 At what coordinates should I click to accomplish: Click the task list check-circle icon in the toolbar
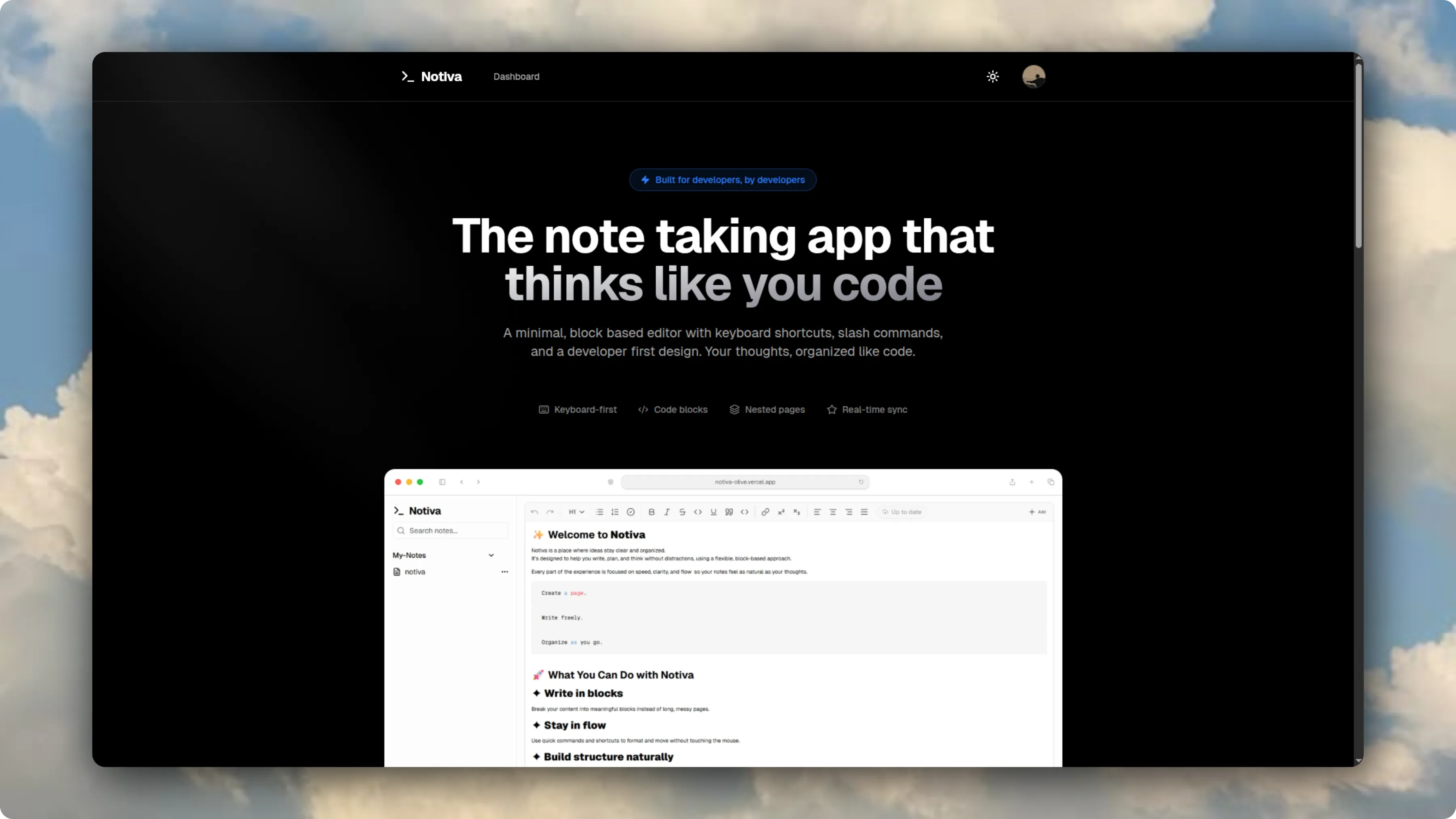coord(631,512)
